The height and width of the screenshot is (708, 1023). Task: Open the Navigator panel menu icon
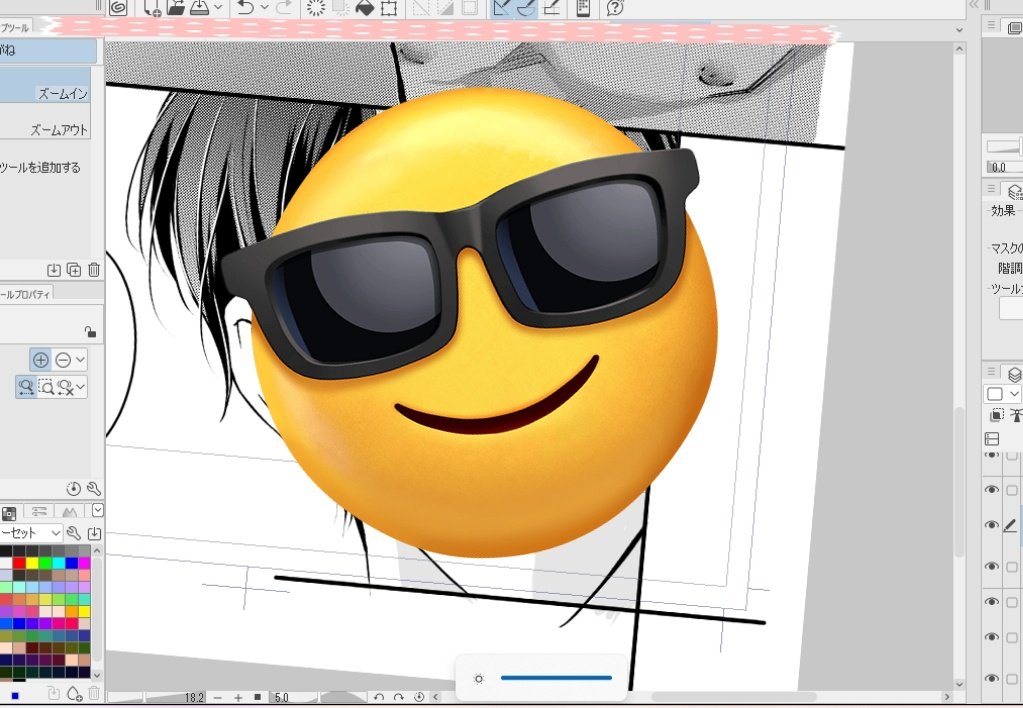(x=991, y=25)
